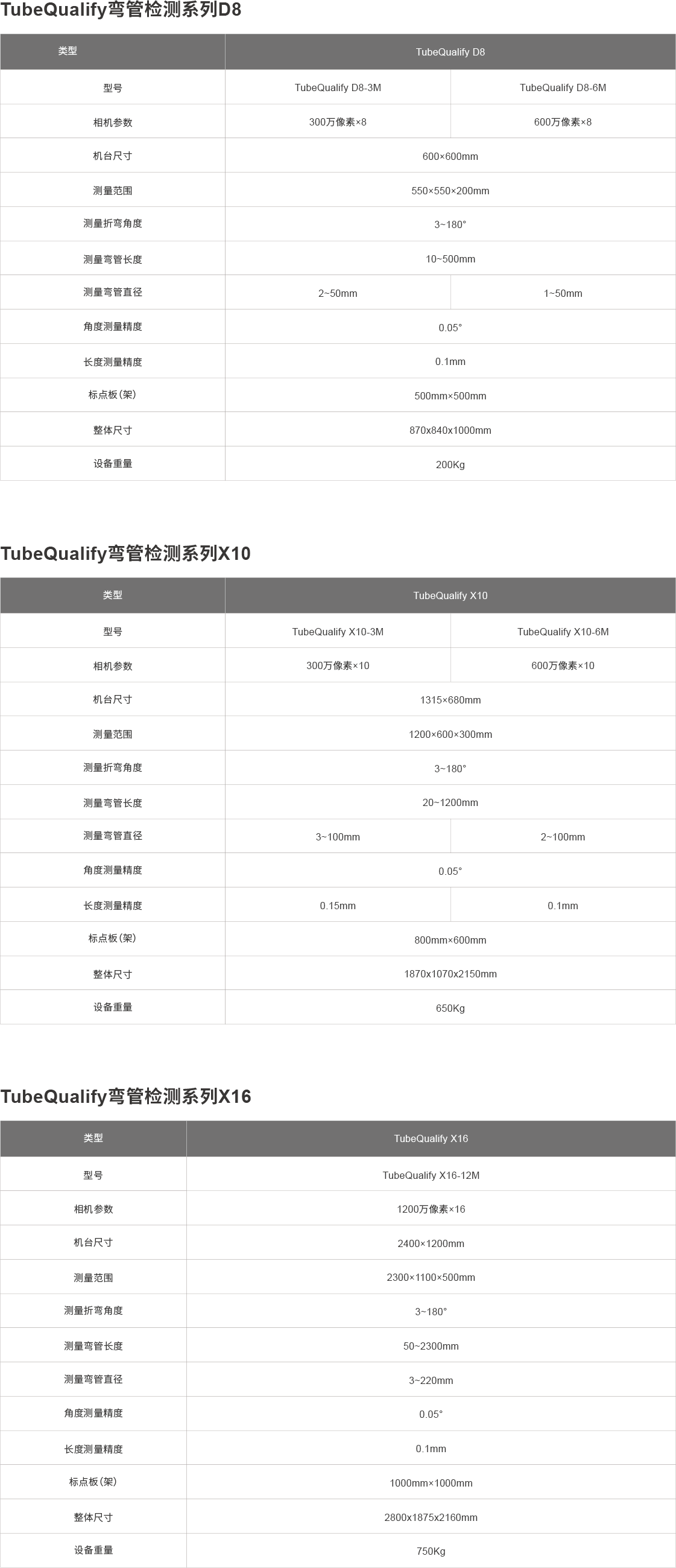Select the 2300×1100×500mm measuring range
676x1568 pixels.
[x=431, y=1278]
